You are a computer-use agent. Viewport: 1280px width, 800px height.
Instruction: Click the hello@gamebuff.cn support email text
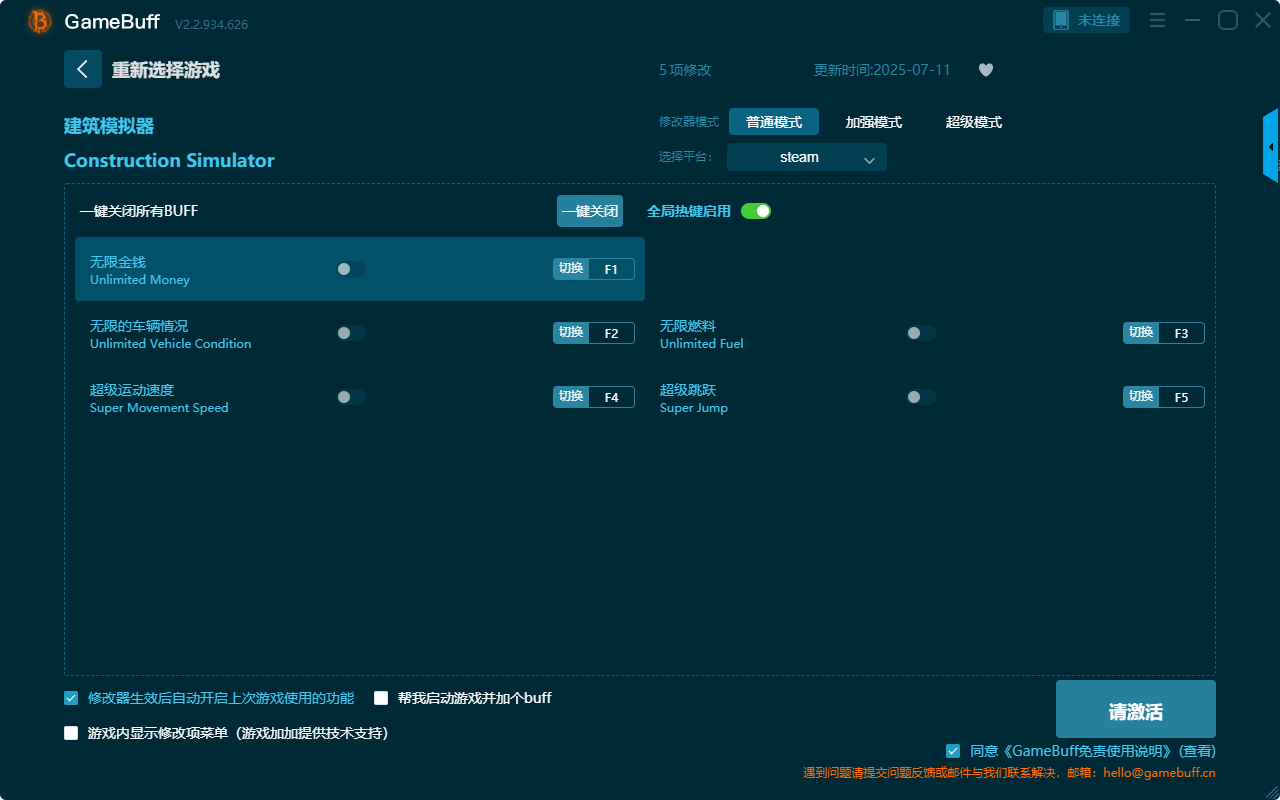coord(1160,773)
